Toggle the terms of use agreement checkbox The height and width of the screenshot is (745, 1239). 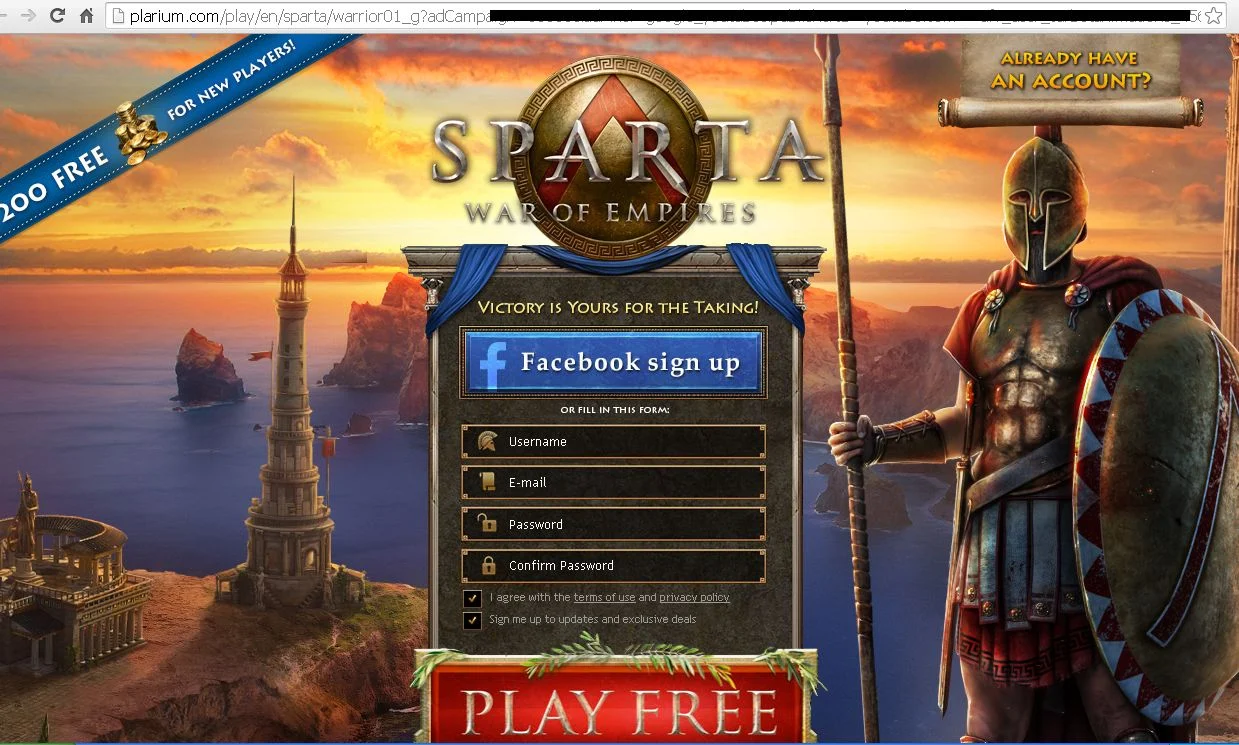(473, 598)
